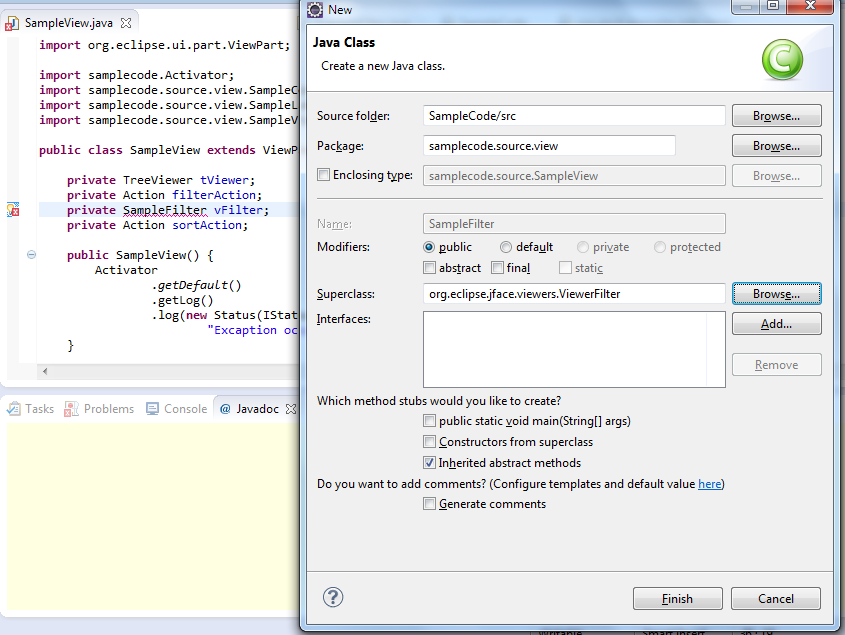The width and height of the screenshot is (845, 635).
Task: Open the comment templates via the here link
Action: (709, 483)
